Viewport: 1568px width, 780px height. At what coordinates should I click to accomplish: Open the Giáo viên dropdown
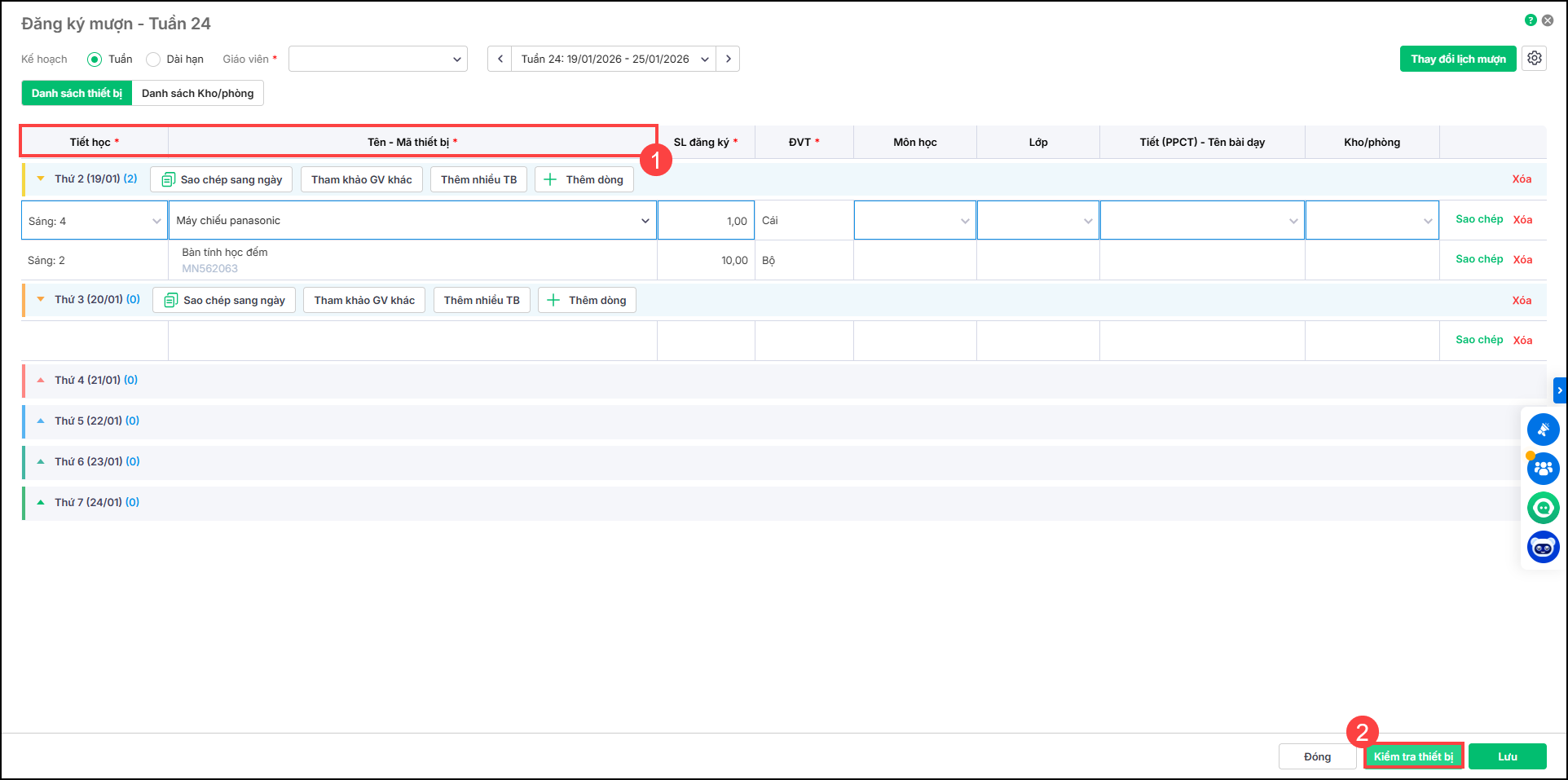pyautogui.click(x=377, y=59)
